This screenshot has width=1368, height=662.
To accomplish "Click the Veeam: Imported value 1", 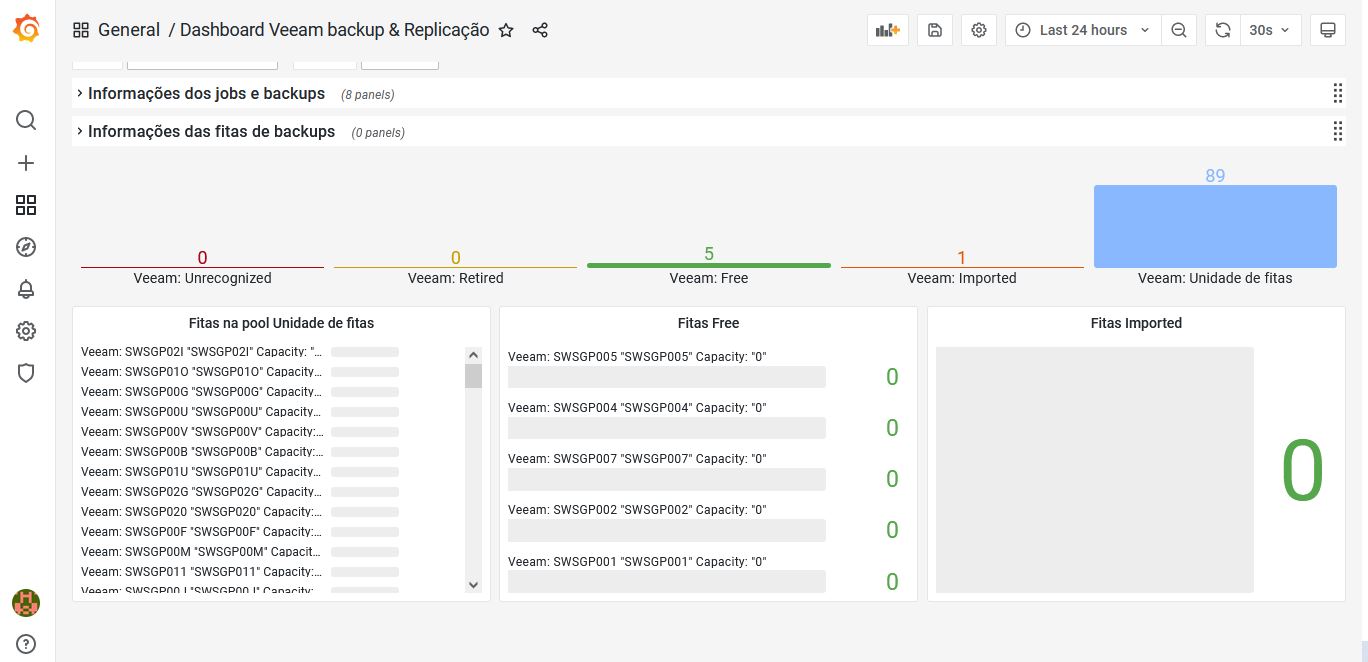I will pos(962,258).
